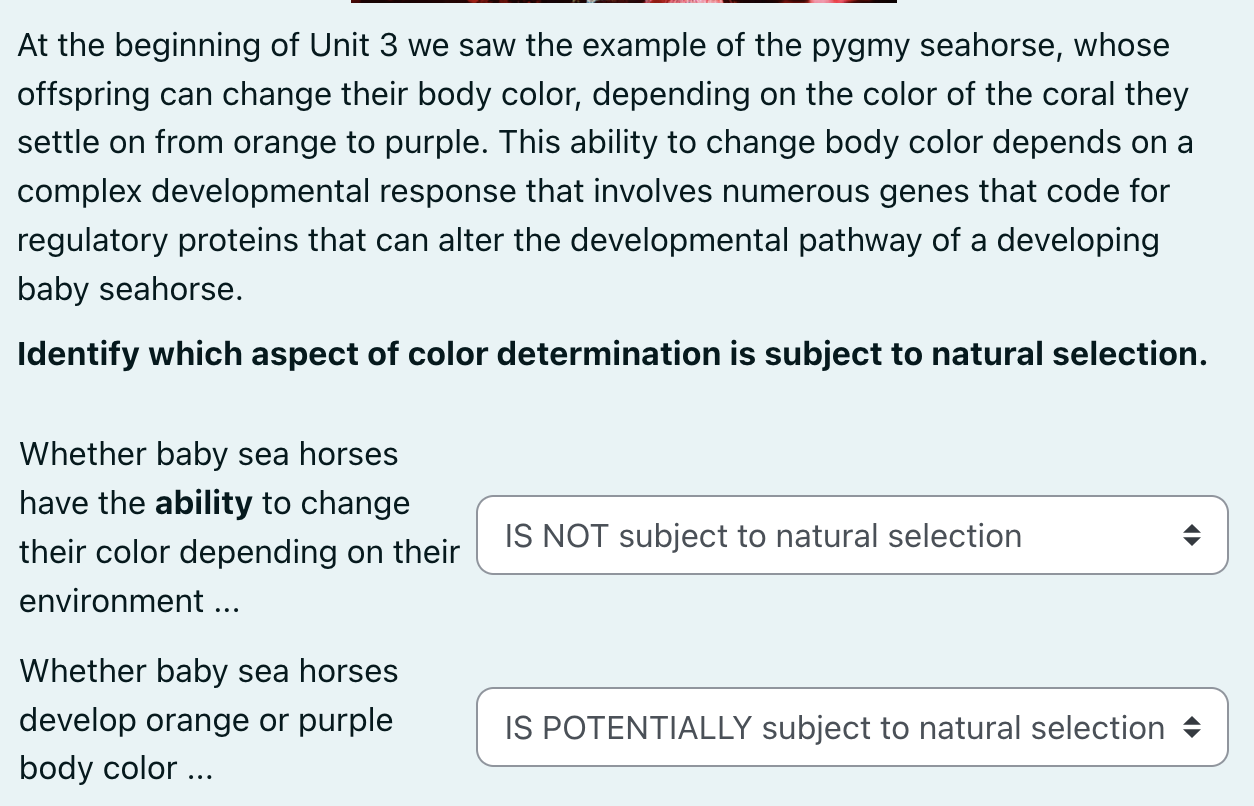The width and height of the screenshot is (1254, 806).
Task: Click the text 'Whether baby sea horses have the ability'
Action: coord(208,478)
